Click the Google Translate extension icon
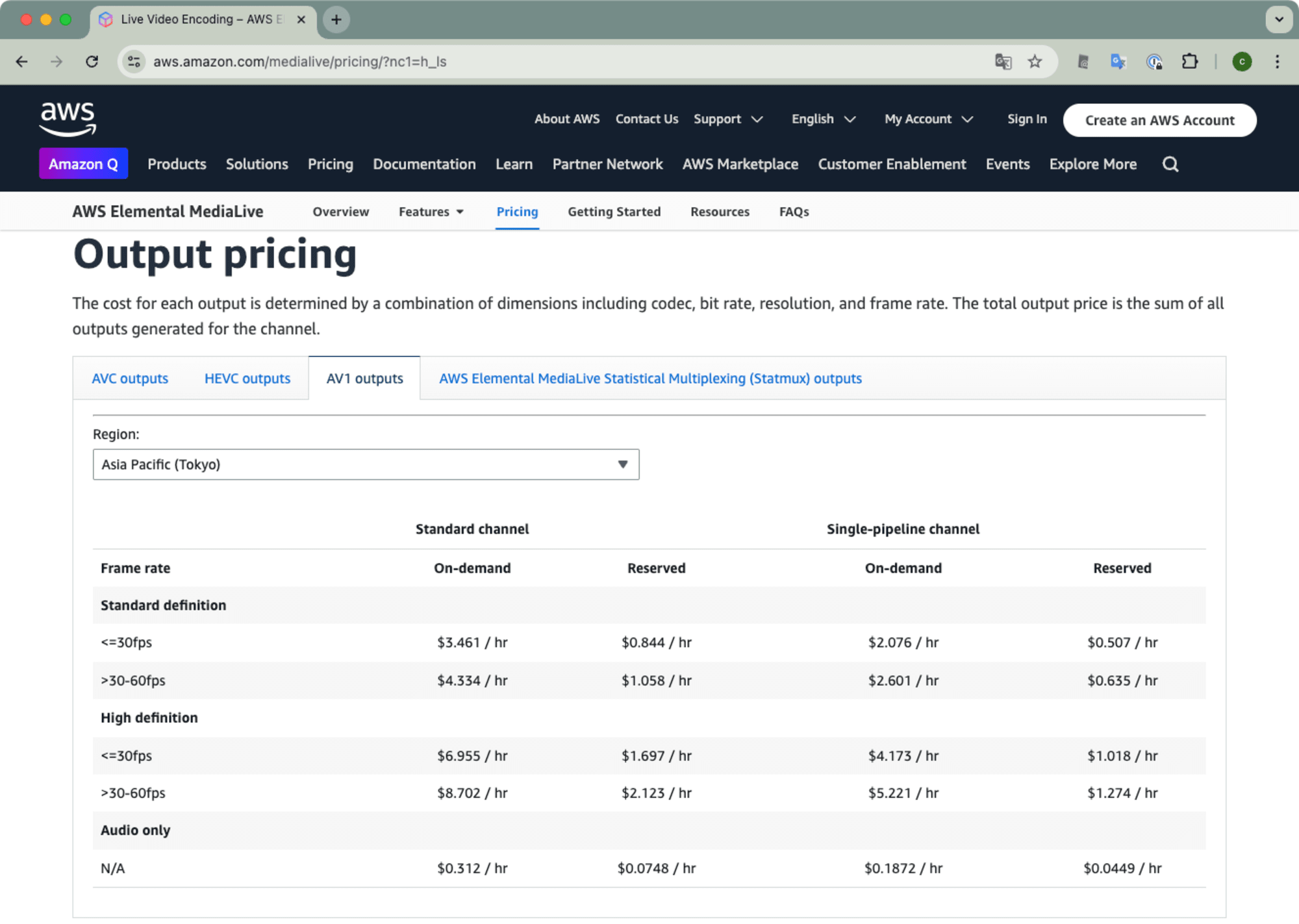 (1118, 62)
